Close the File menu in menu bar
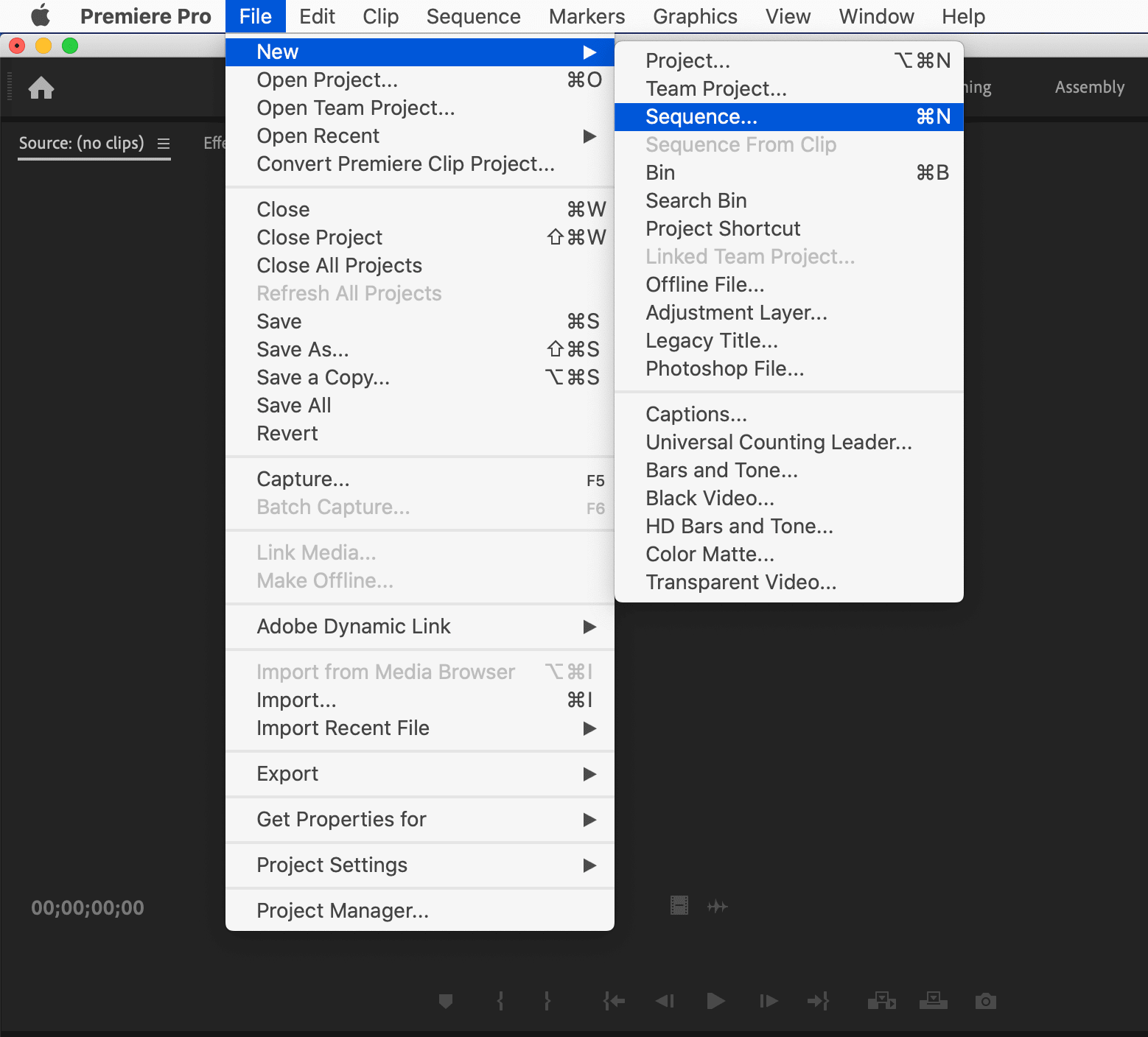This screenshot has height=1037, width=1148. coord(256,16)
